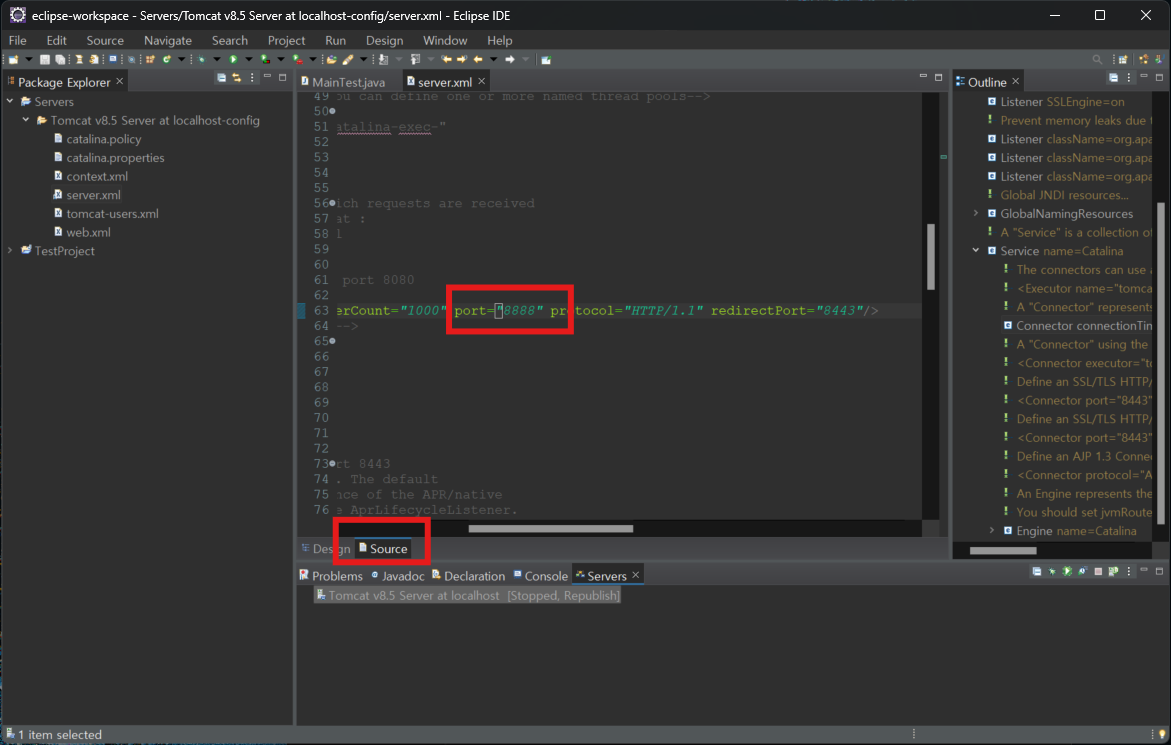Screen dimensions: 1171x745
Task: Open the Source menu
Action: [x=105, y=40]
